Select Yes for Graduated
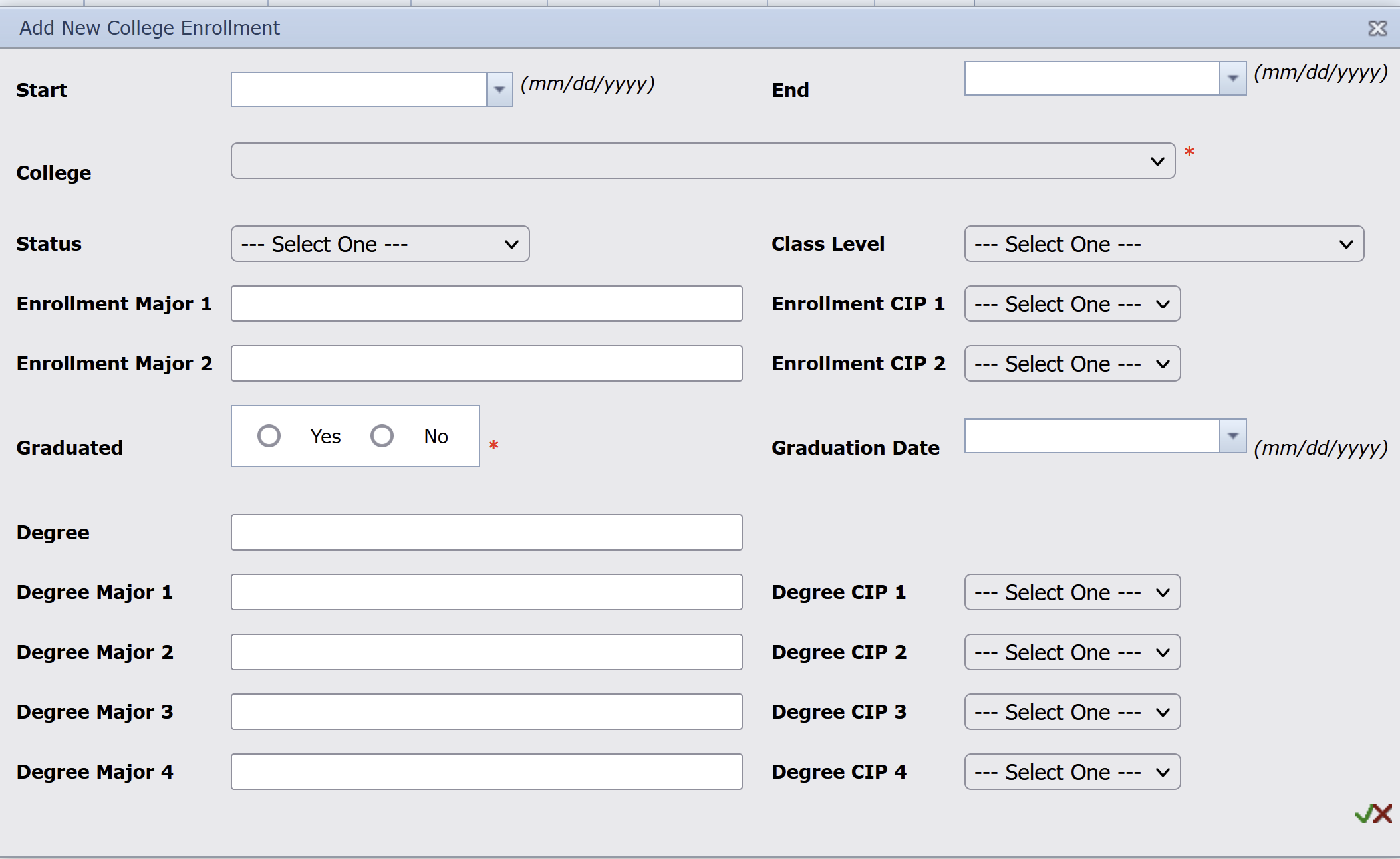This screenshot has height=859, width=1400. [269, 436]
